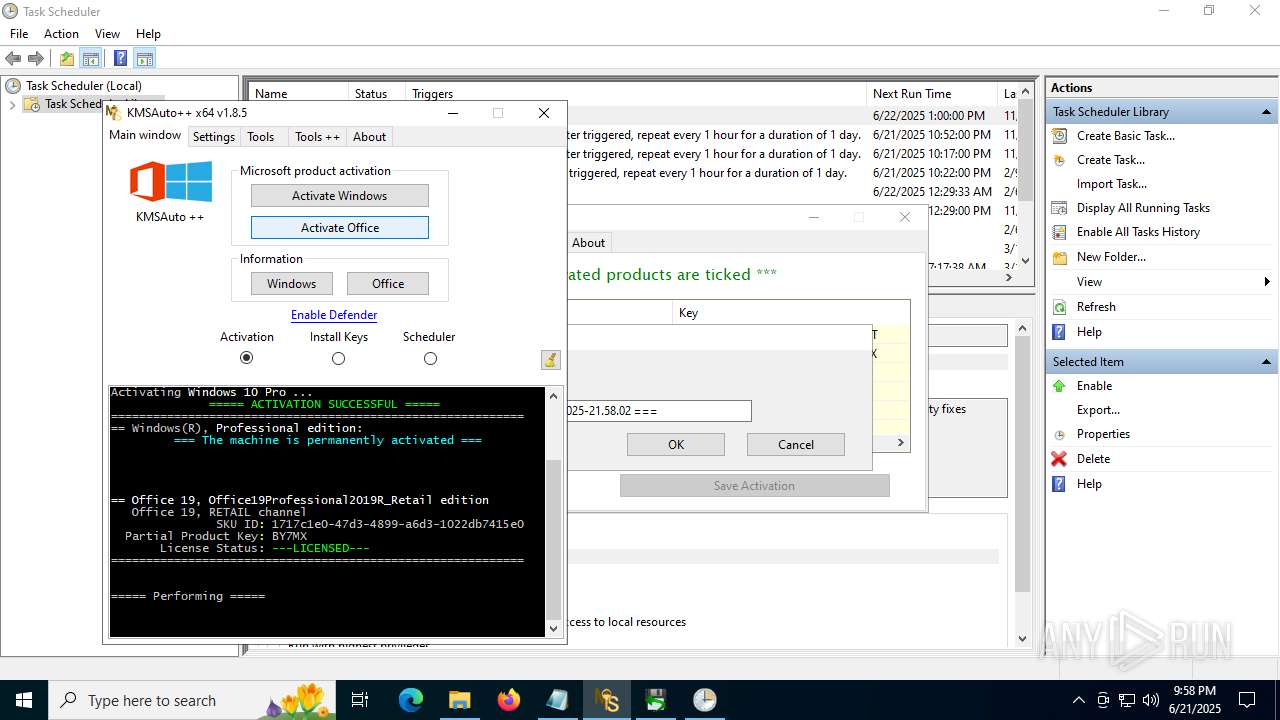Click Create Task... in Actions pane
This screenshot has height=720, width=1280.
pos(1110,160)
